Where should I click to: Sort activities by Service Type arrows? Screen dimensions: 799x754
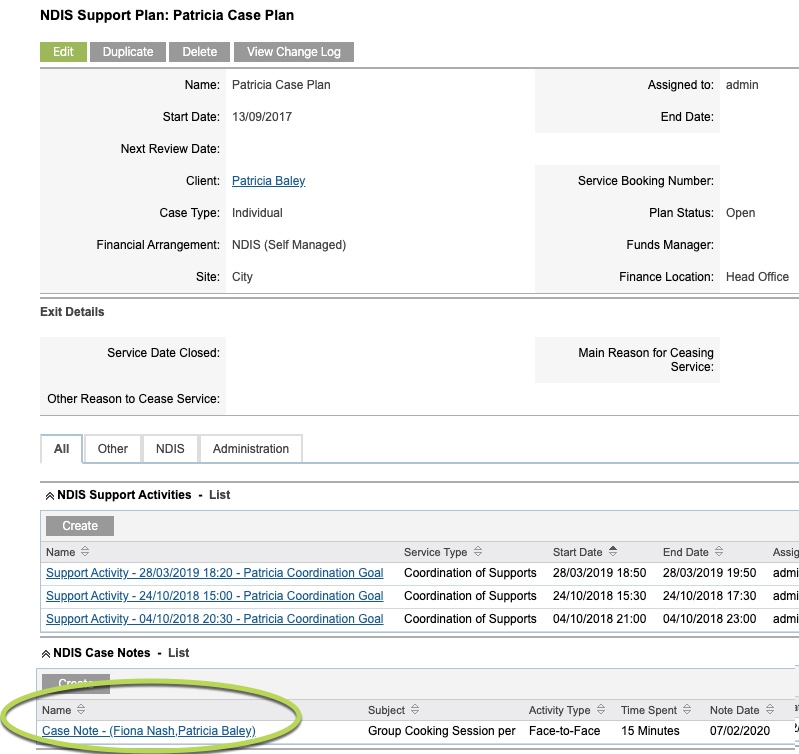[477, 551]
